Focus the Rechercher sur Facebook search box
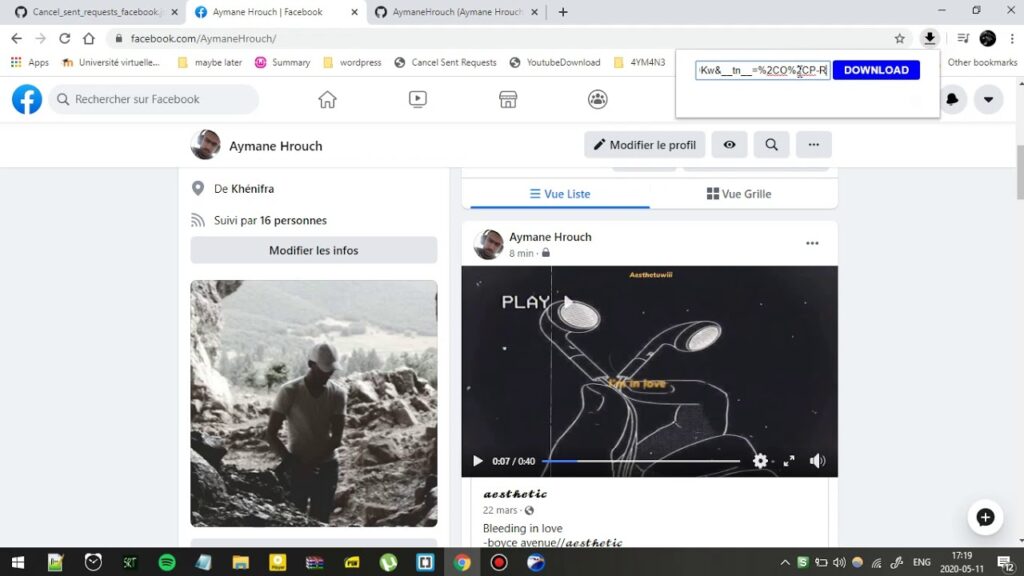The image size is (1024, 576). 154,99
